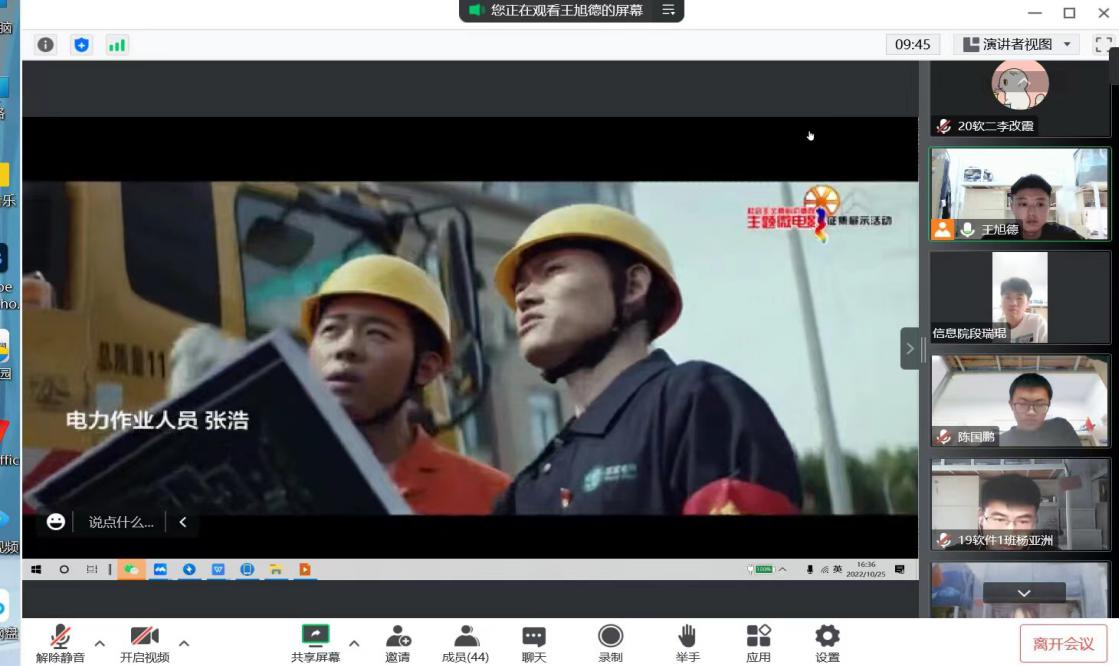Open the 应用 apps icon

pos(758,642)
